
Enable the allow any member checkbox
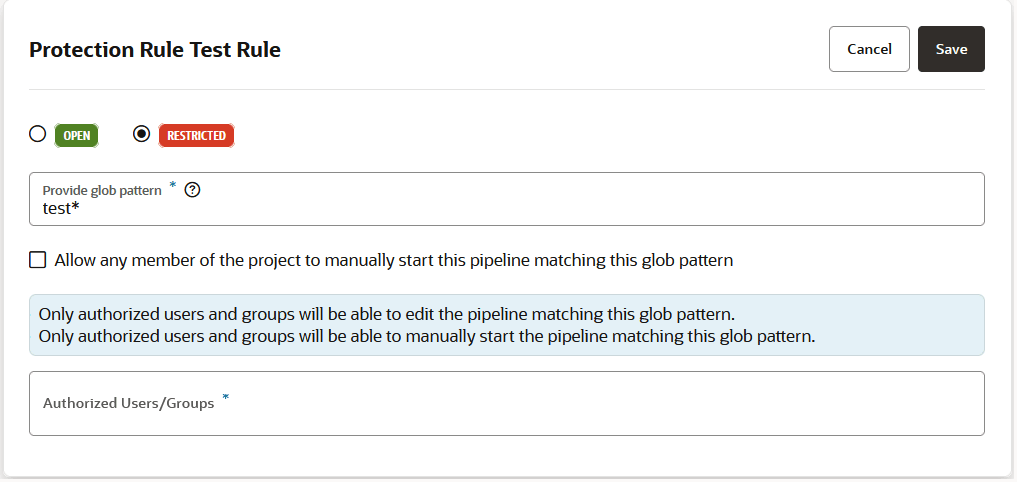(38, 260)
